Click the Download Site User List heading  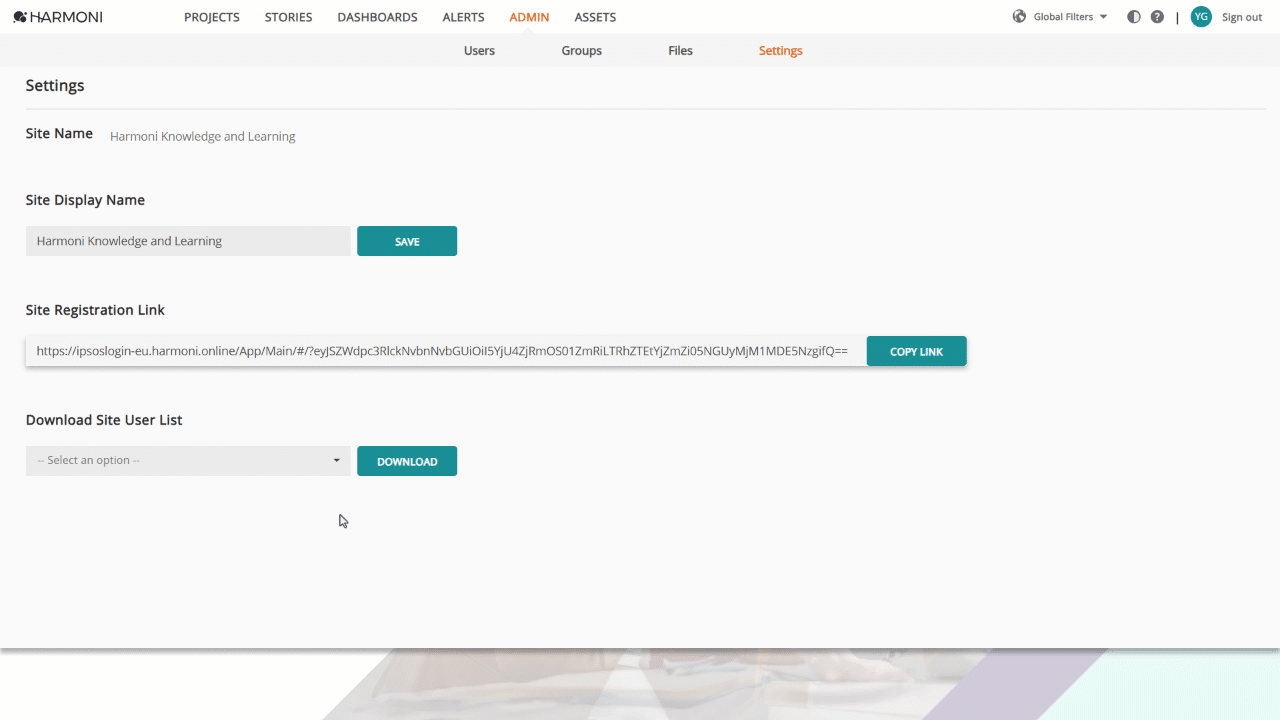click(x=104, y=420)
